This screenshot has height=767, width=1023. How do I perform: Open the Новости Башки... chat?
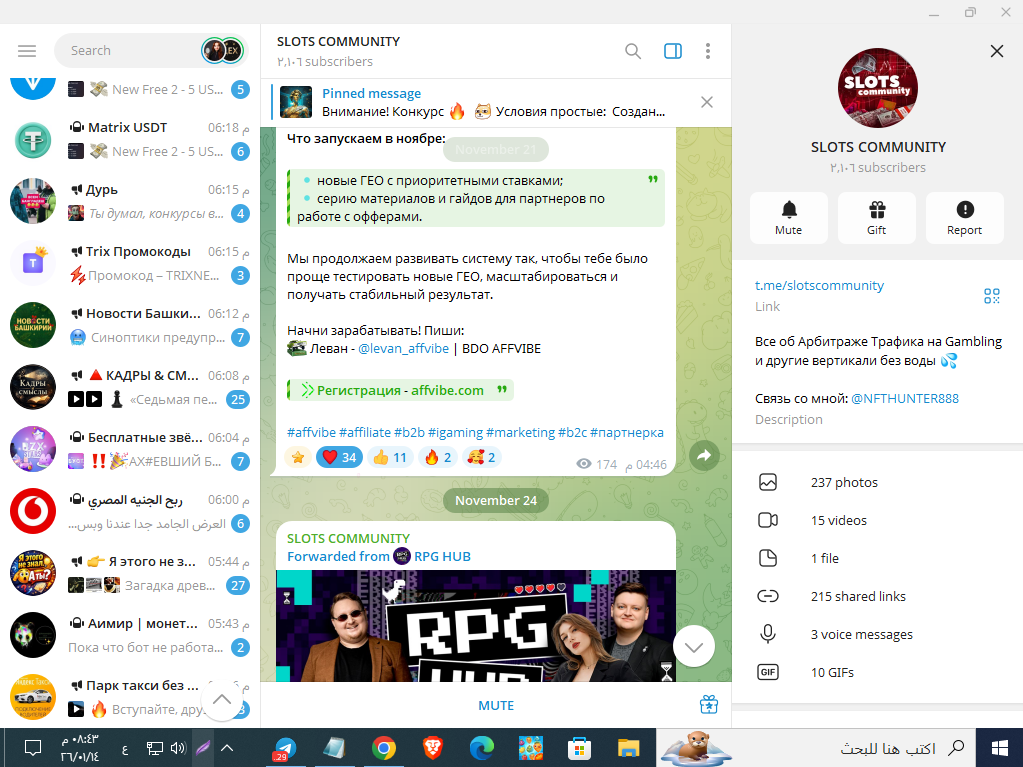coord(130,325)
